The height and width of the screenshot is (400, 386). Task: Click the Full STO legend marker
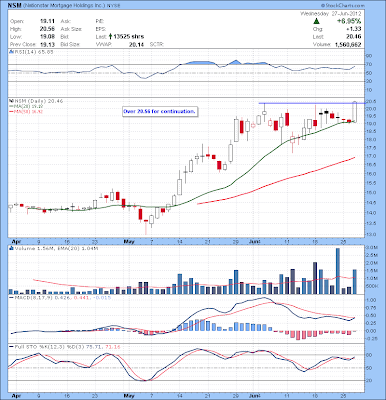11,347
